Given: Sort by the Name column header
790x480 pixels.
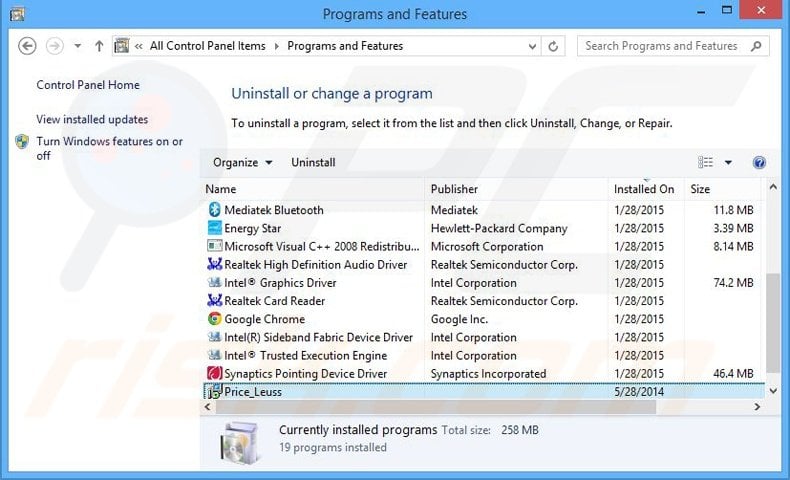Looking at the screenshot, I should click(313, 189).
